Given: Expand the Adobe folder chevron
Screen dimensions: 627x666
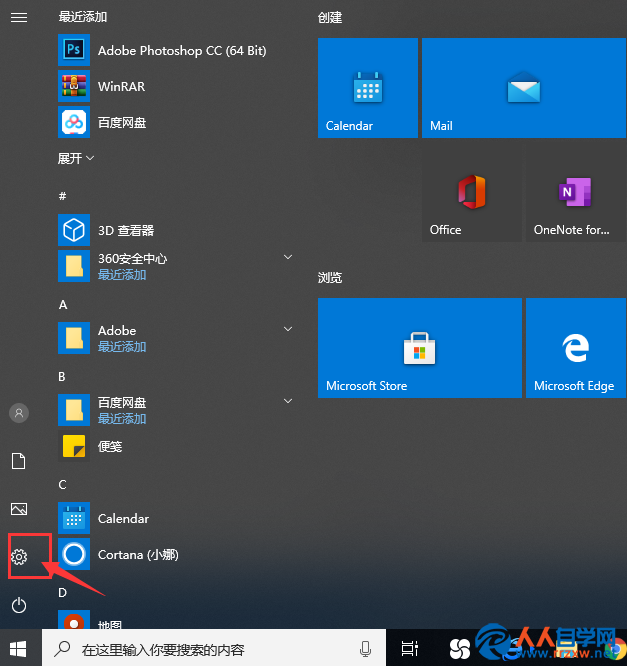Looking at the screenshot, I should (x=288, y=329).
